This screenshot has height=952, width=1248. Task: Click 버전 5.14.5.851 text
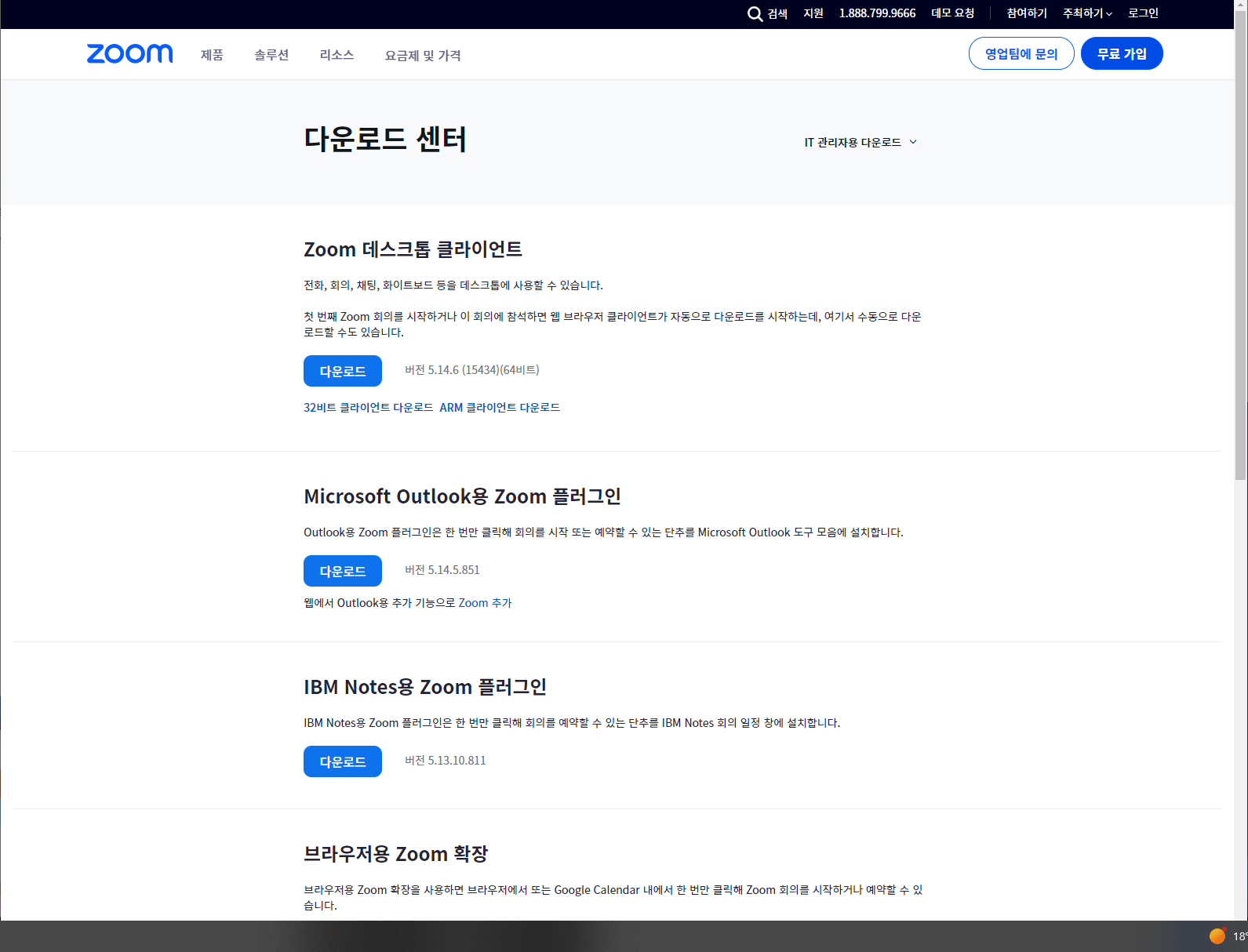(442, 570)
